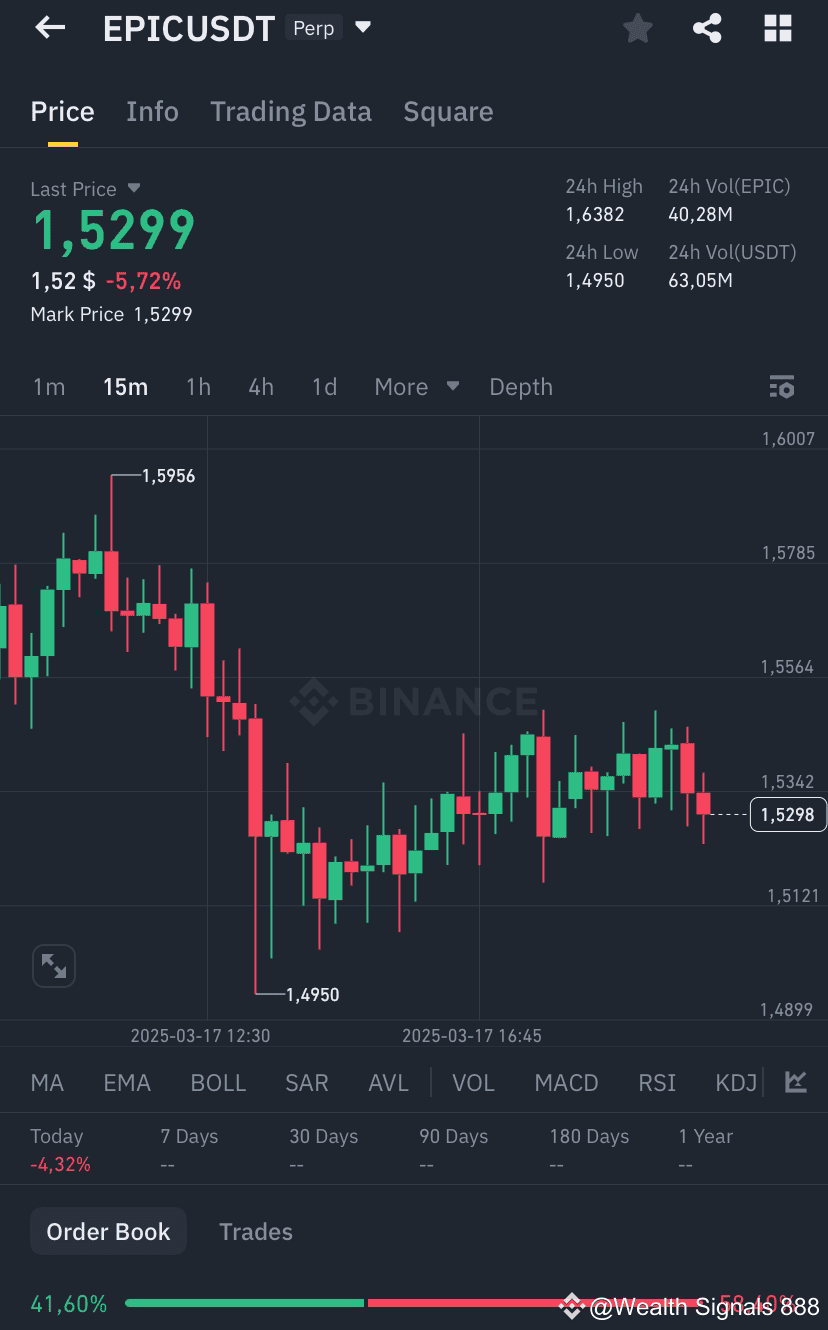Switch to the Trading Data tab
This screenshot has width=828, height=1330.
coord(290,111)
